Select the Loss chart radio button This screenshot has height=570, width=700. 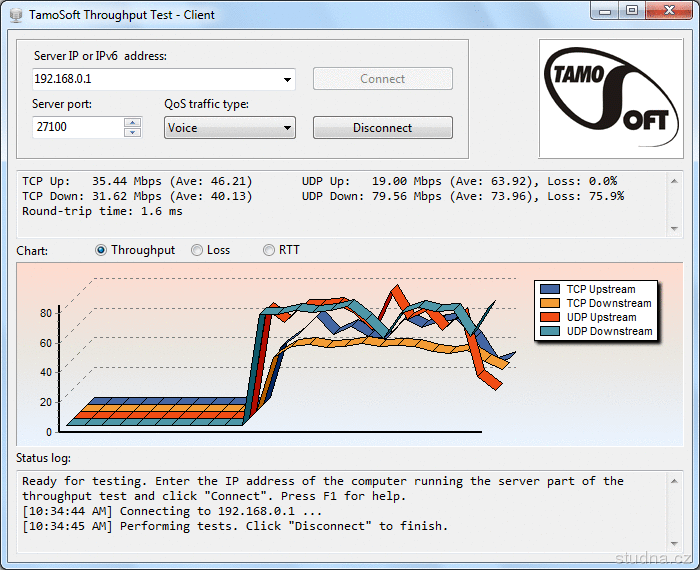click(197, 250)
